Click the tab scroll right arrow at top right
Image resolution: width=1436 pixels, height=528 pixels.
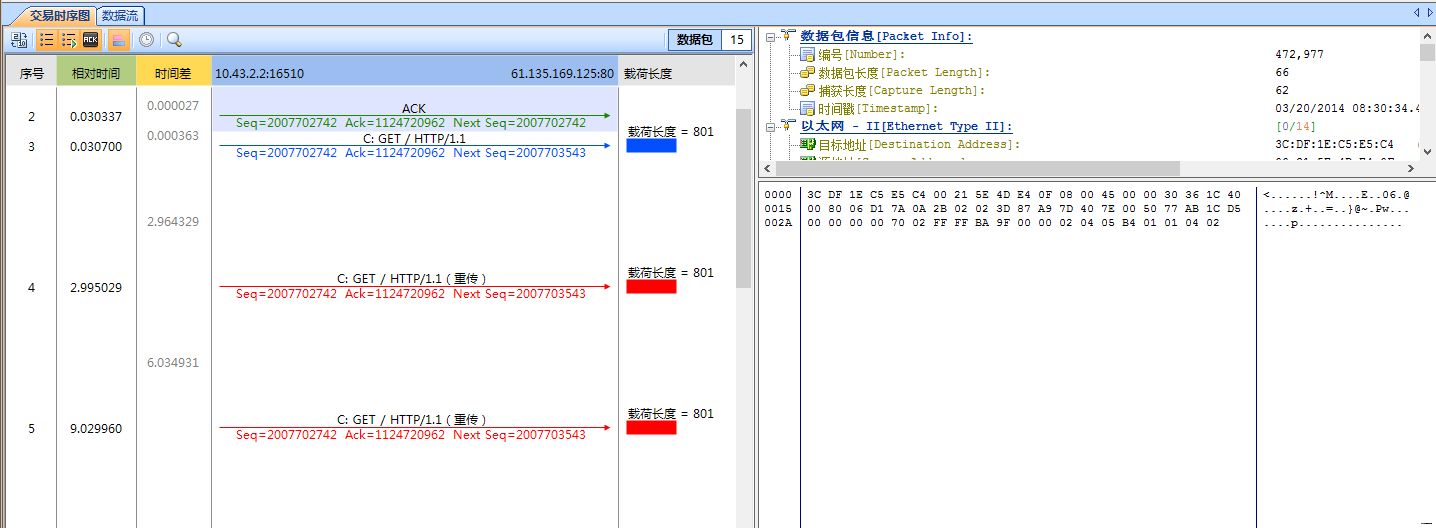coord(1428,13)
